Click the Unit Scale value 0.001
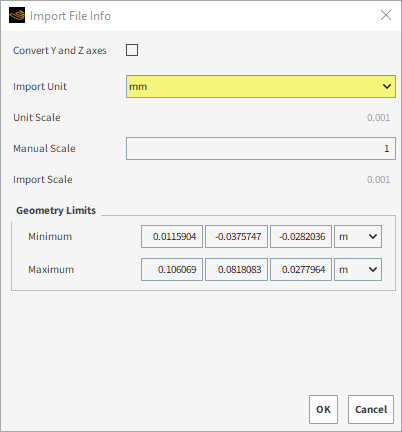Image resolution: width=402 pixels, height=432 pixels. coord(378,118)
